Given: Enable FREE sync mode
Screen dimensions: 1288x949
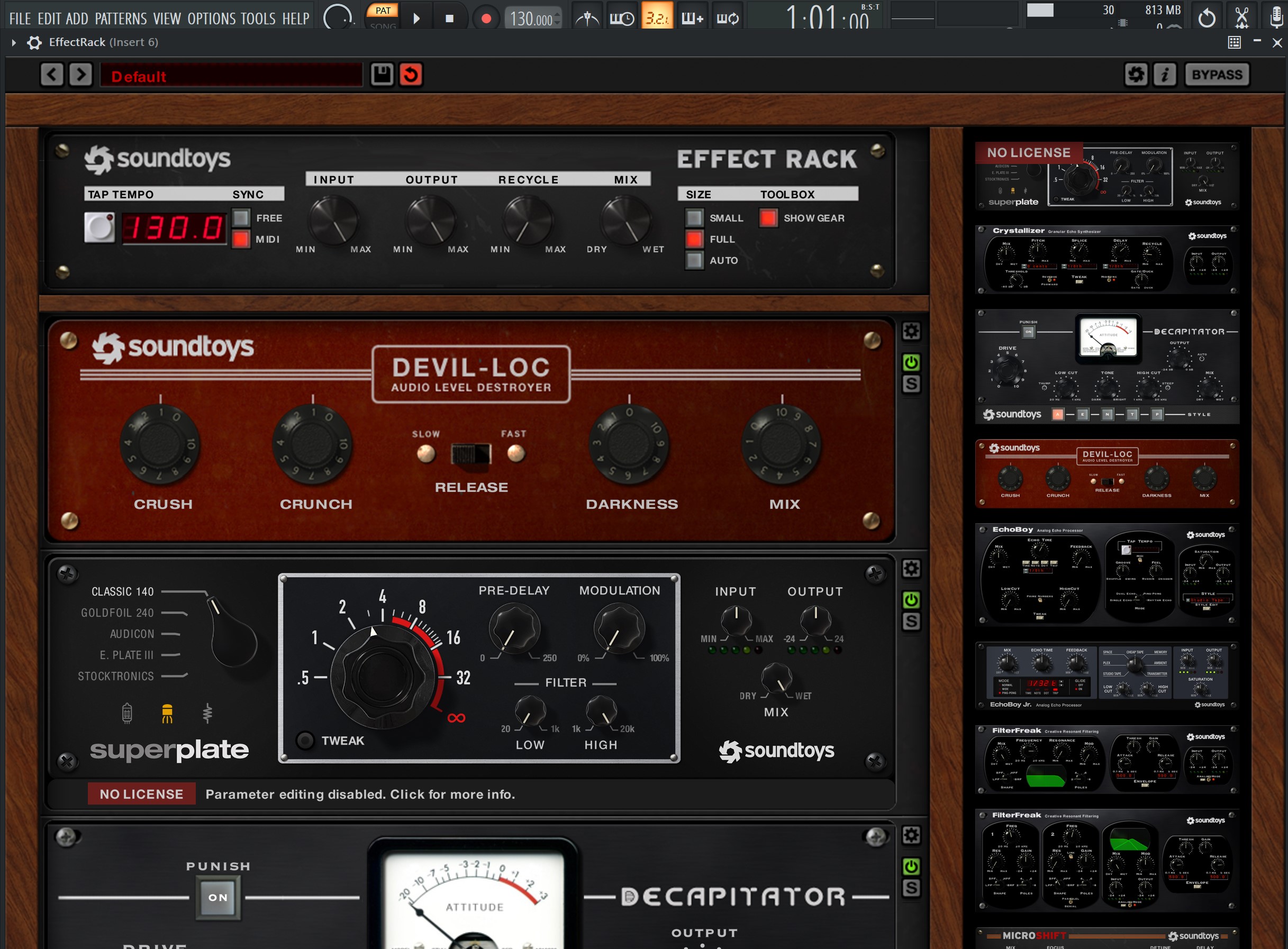Looking at the screenshot, I should click(x=241, y=218).
